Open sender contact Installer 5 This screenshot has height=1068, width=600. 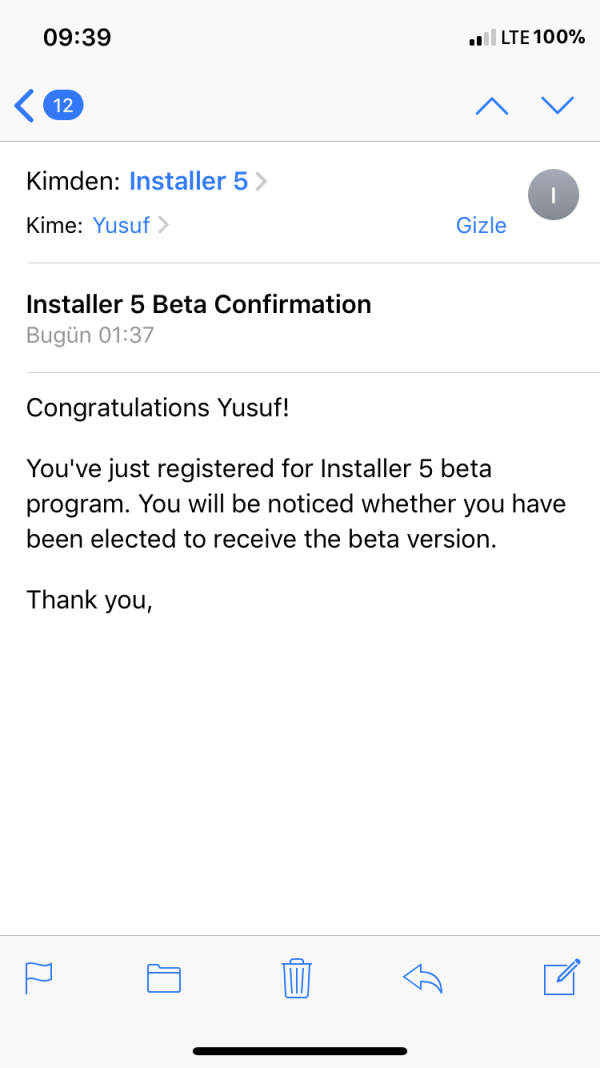(188, 181)
